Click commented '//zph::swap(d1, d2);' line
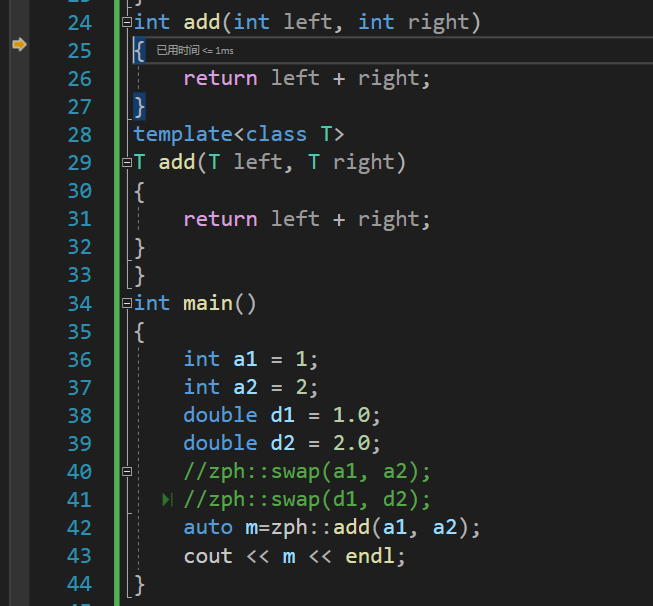The image size is (653, 606). coord(307,499)
